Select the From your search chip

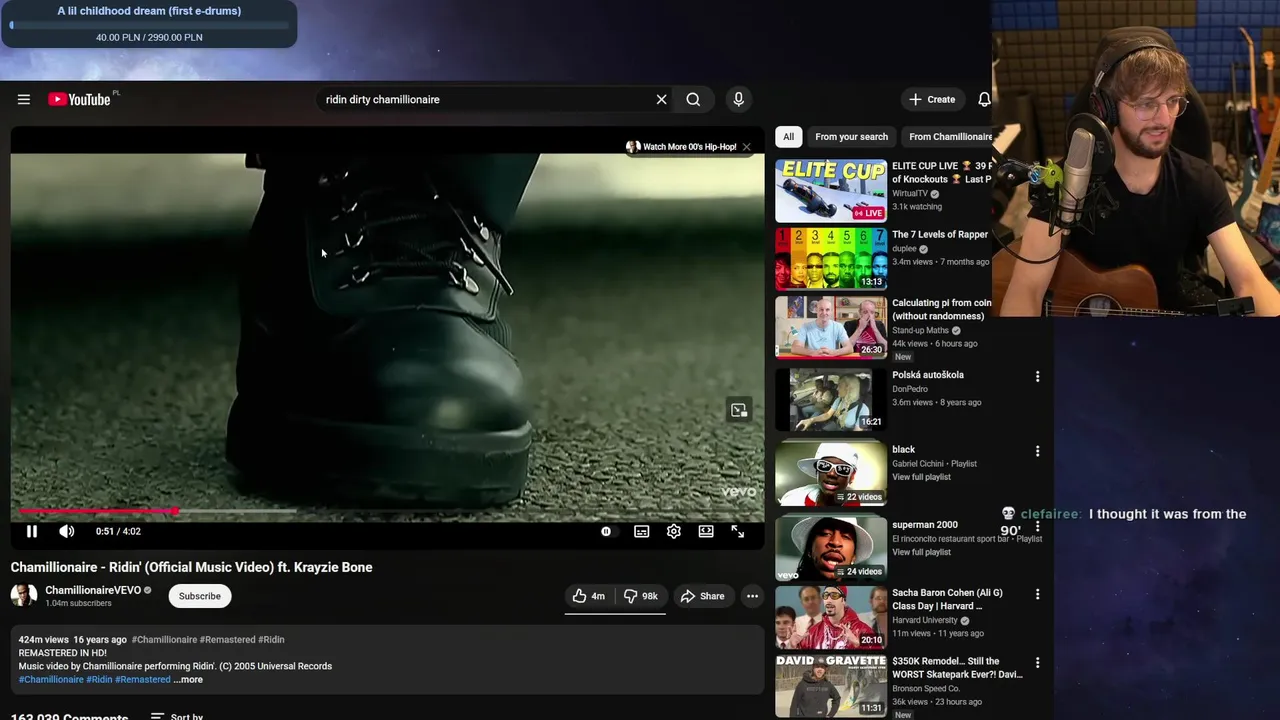pyautogui.click(x=851, y=137)
